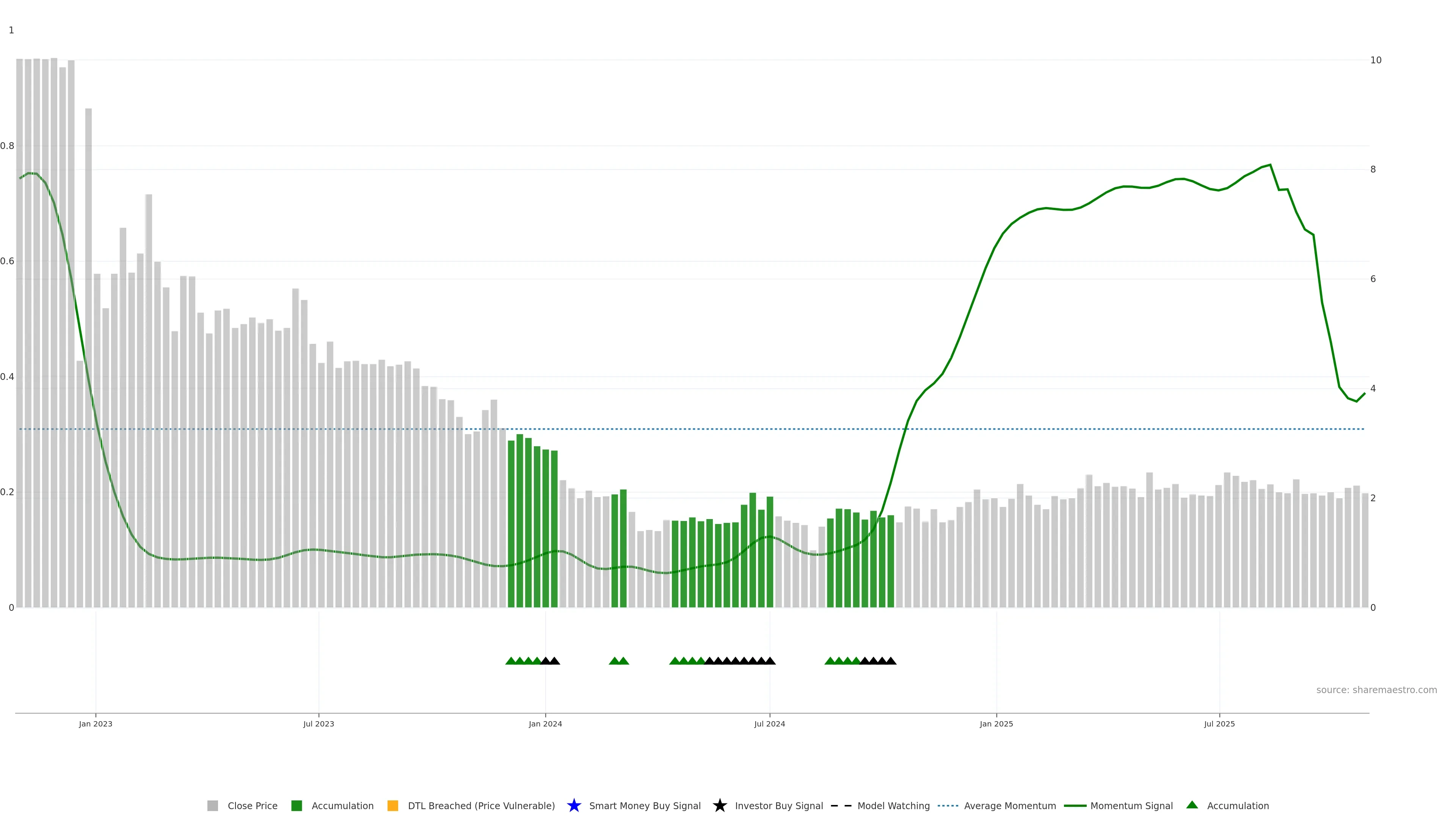Screen dimensions: 1456x819
Task: Click the DTL Breached (Price Vulnerable) legend label
Action: click(x=481, y=805)
